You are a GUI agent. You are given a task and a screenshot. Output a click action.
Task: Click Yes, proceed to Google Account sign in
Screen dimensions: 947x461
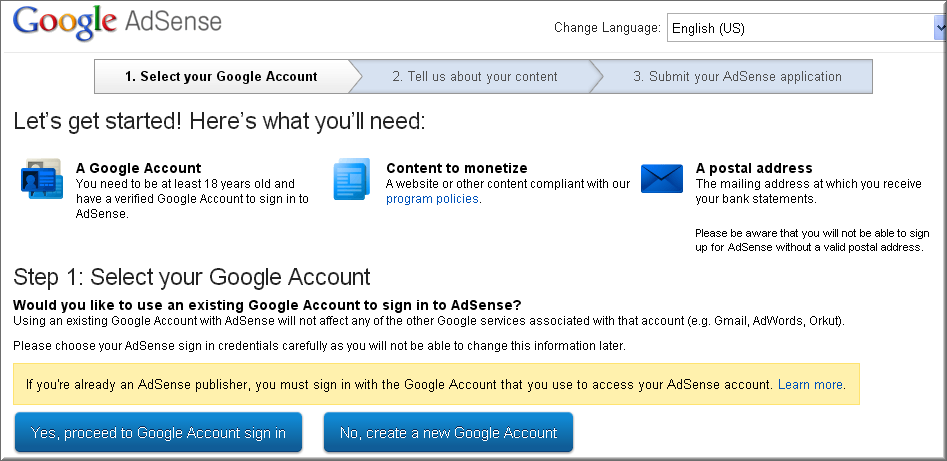[x=158, y=433]
